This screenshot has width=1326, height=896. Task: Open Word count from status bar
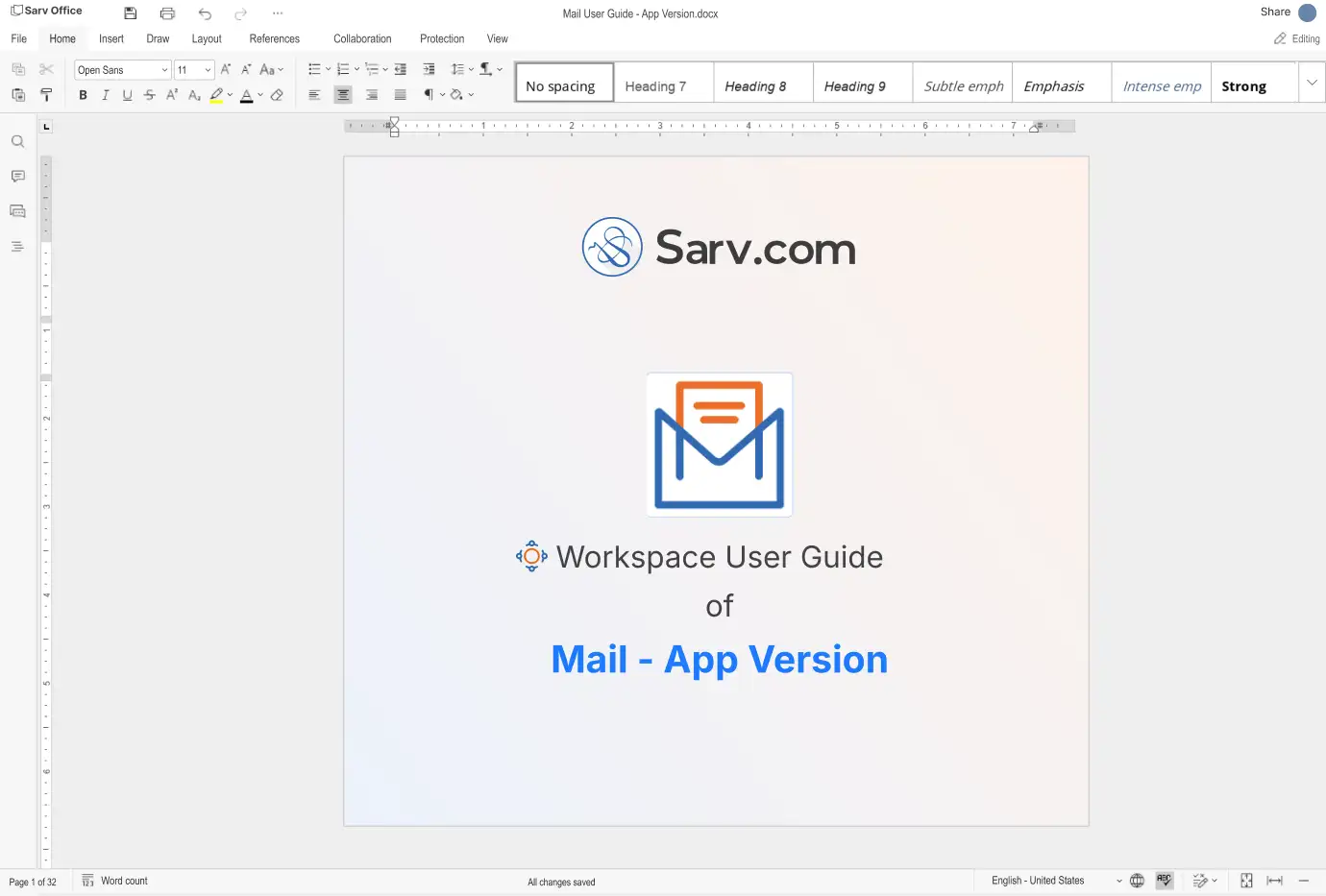click(x=113, y=881)
